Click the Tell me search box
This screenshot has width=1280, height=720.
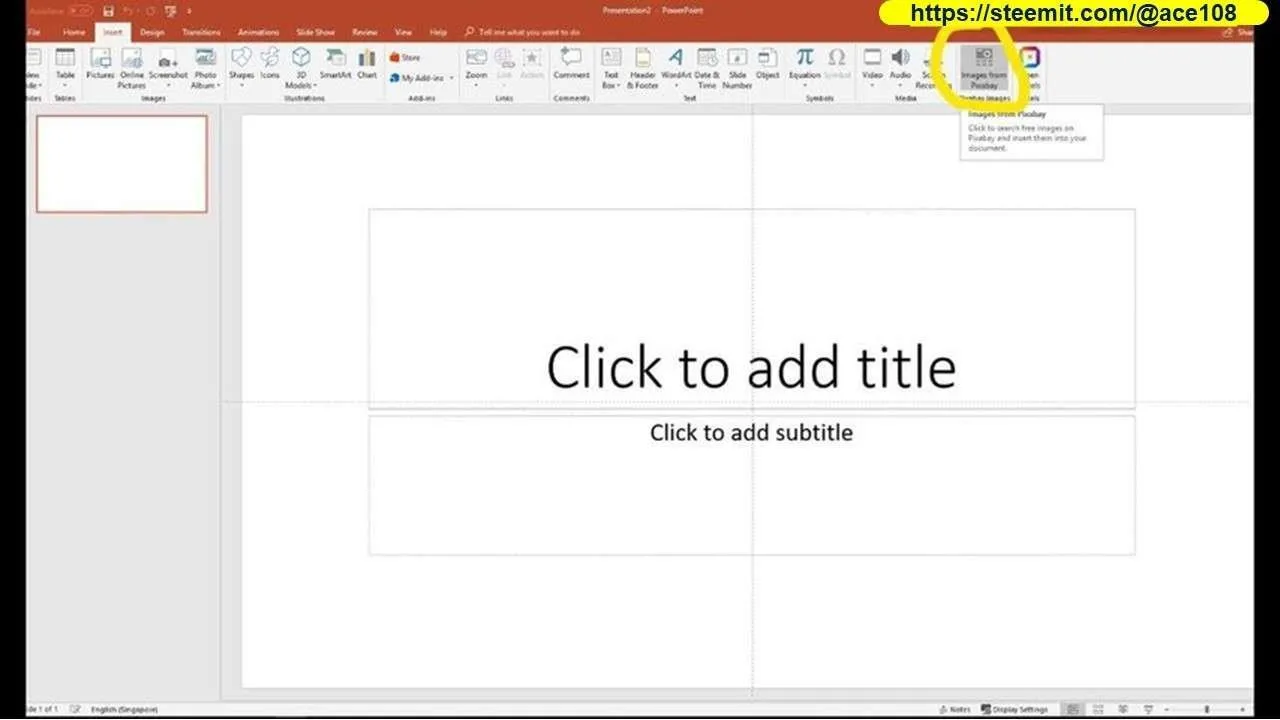[x=522, y=32]
